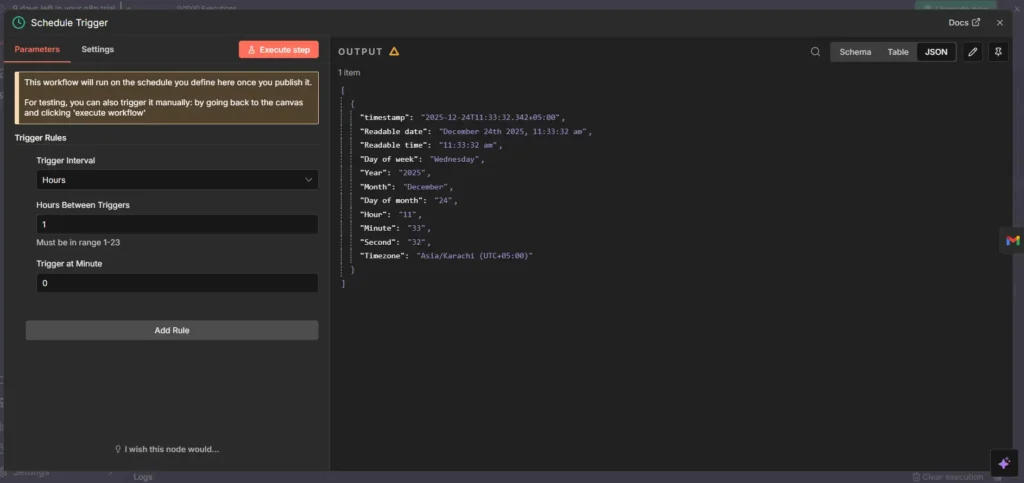Click the "Readable date" JSON key

tap(395, 131)
